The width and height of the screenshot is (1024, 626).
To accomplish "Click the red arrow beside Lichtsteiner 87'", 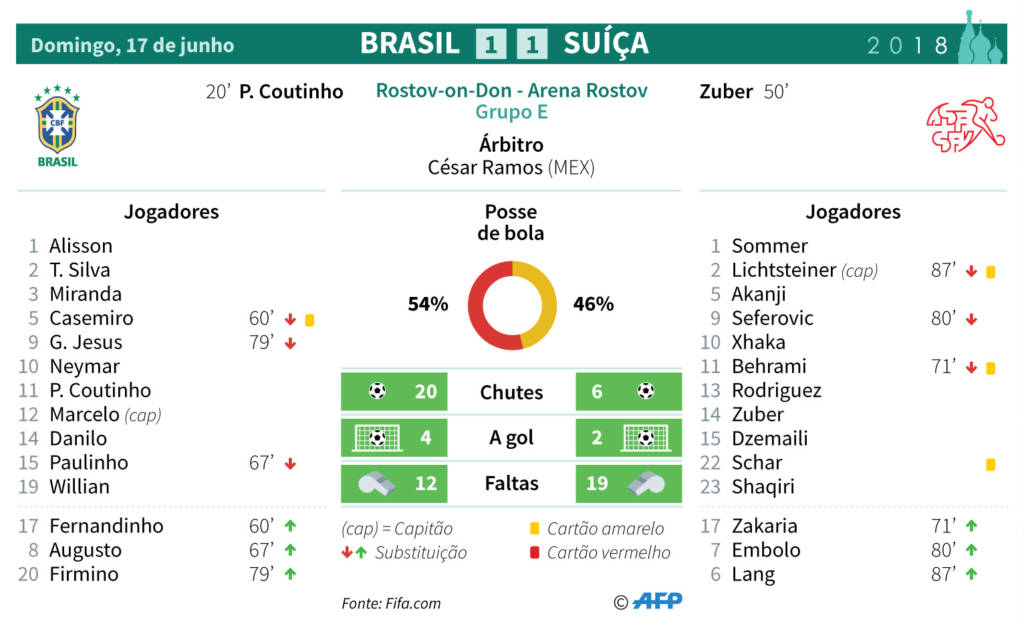I will coord(972,272).
